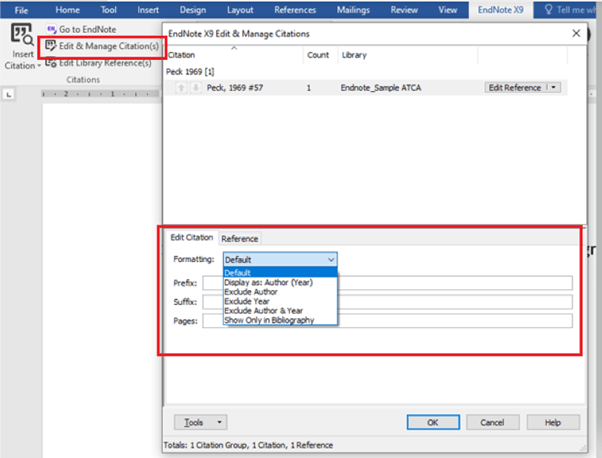Click the OK button
The width and height of the screenshot is (602, 458).
(432, 422)
